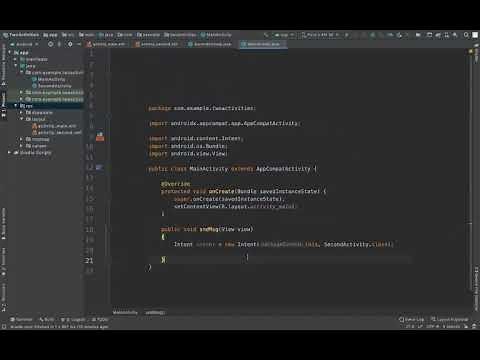
Task: Expand the drawable folder
Action: (21, 113)
